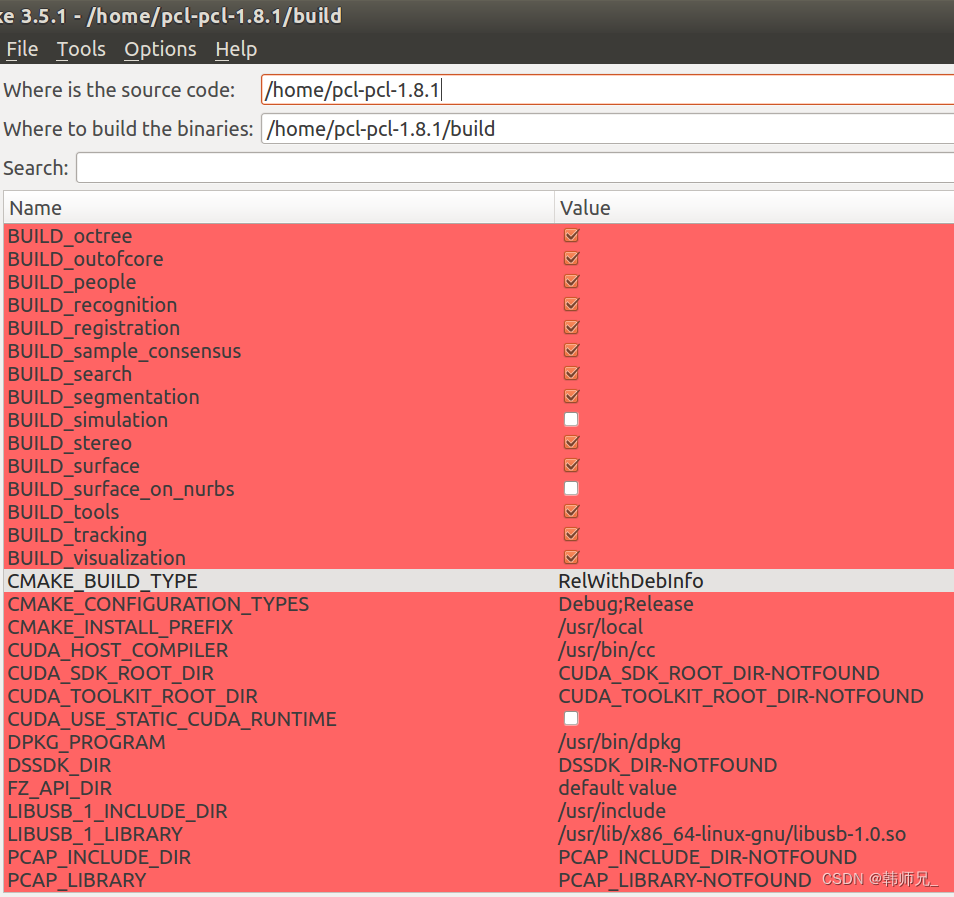
Task: Toggle the CUDA_USE_STATIC_CUDA_RUNTIME checkbox
Action: click(571, 718)
